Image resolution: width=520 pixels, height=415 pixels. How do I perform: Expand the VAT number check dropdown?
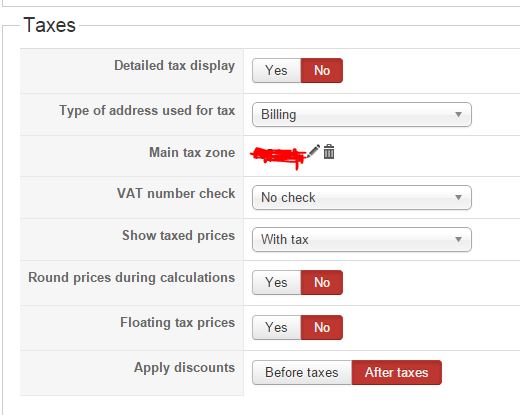coord(362,198)
